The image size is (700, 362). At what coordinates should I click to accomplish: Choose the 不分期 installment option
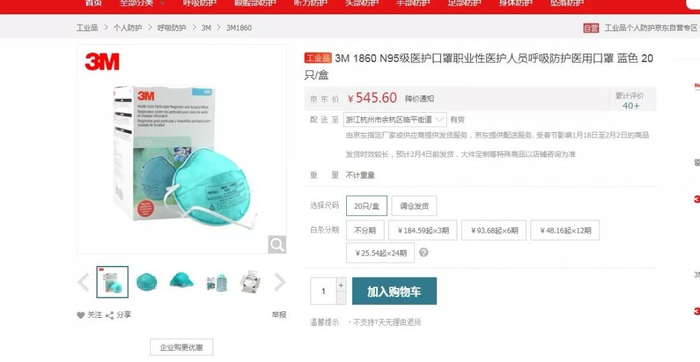[365, 230]
